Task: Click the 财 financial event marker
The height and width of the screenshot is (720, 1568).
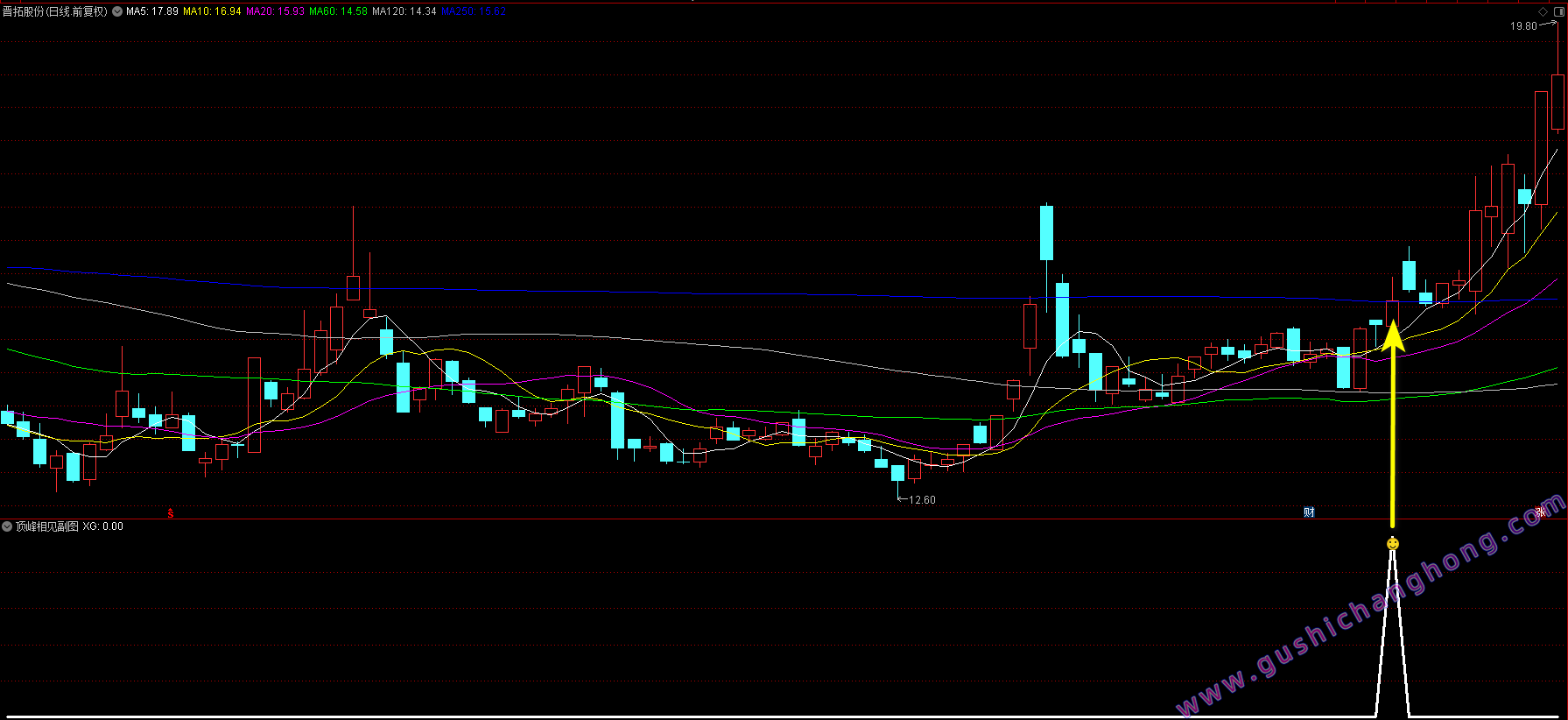Action: 1309,512
